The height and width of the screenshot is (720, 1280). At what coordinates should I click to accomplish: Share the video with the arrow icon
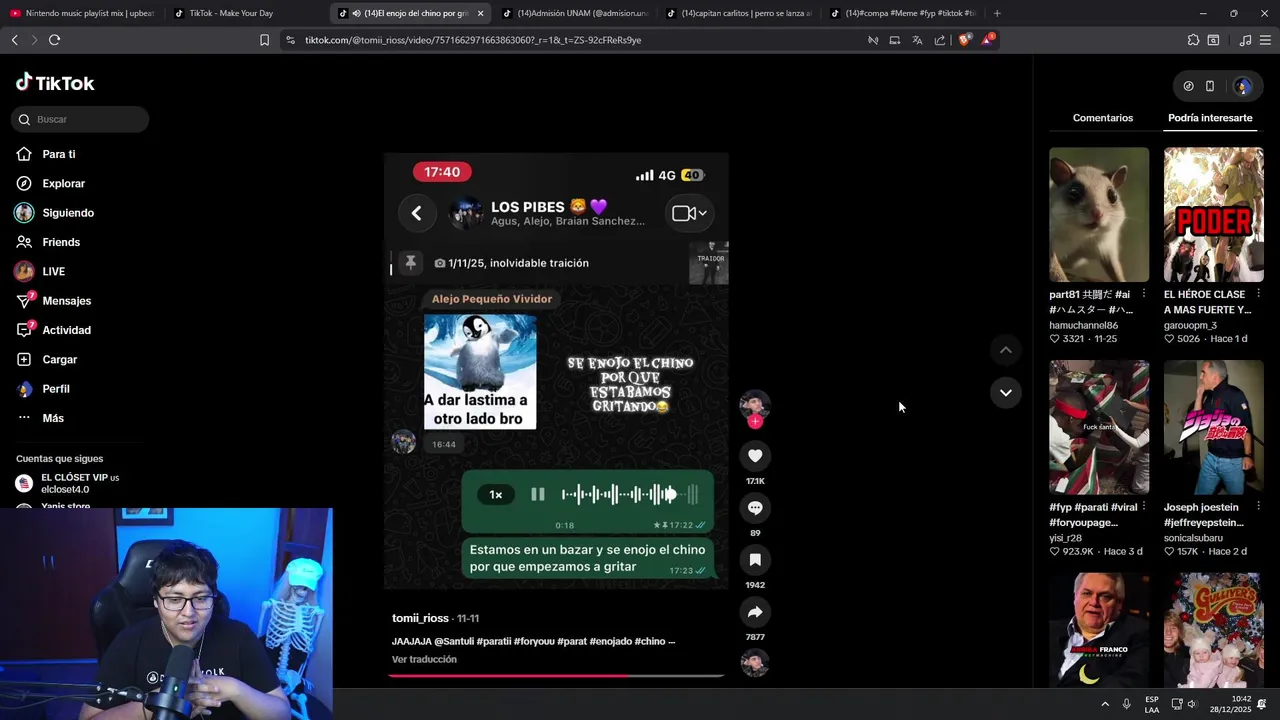755,612
